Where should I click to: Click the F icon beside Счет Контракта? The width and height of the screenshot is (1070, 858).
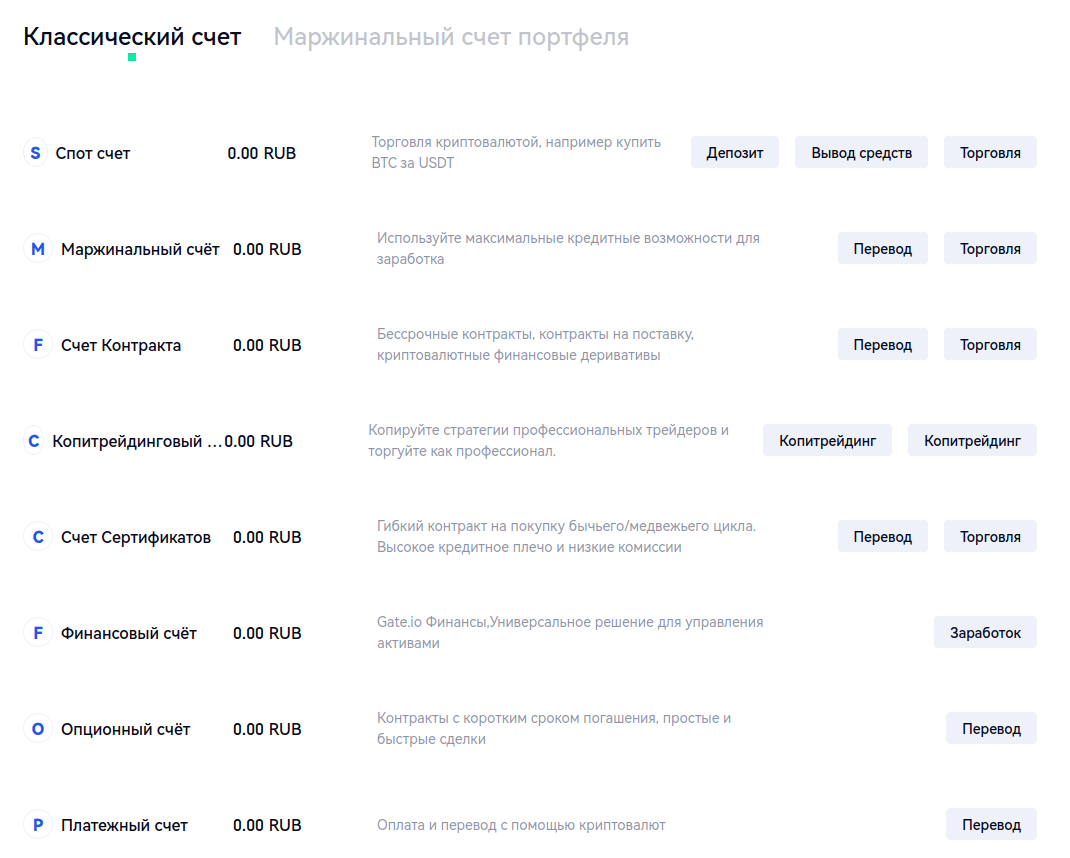point(38,345)
